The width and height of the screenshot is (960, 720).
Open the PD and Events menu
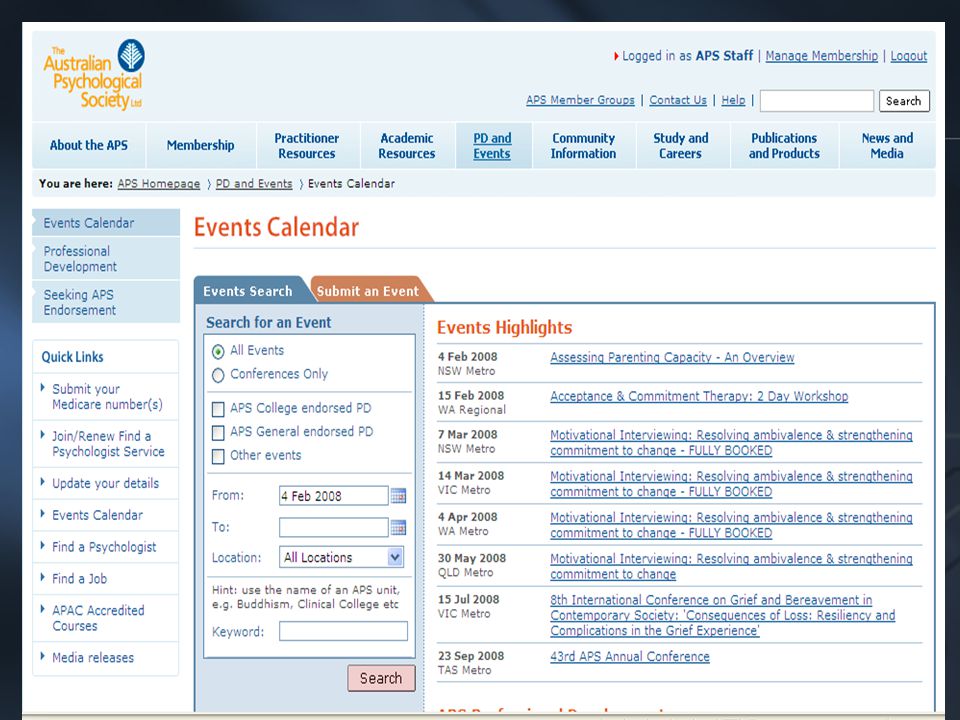pyautogui.click(x=492, y=146)
